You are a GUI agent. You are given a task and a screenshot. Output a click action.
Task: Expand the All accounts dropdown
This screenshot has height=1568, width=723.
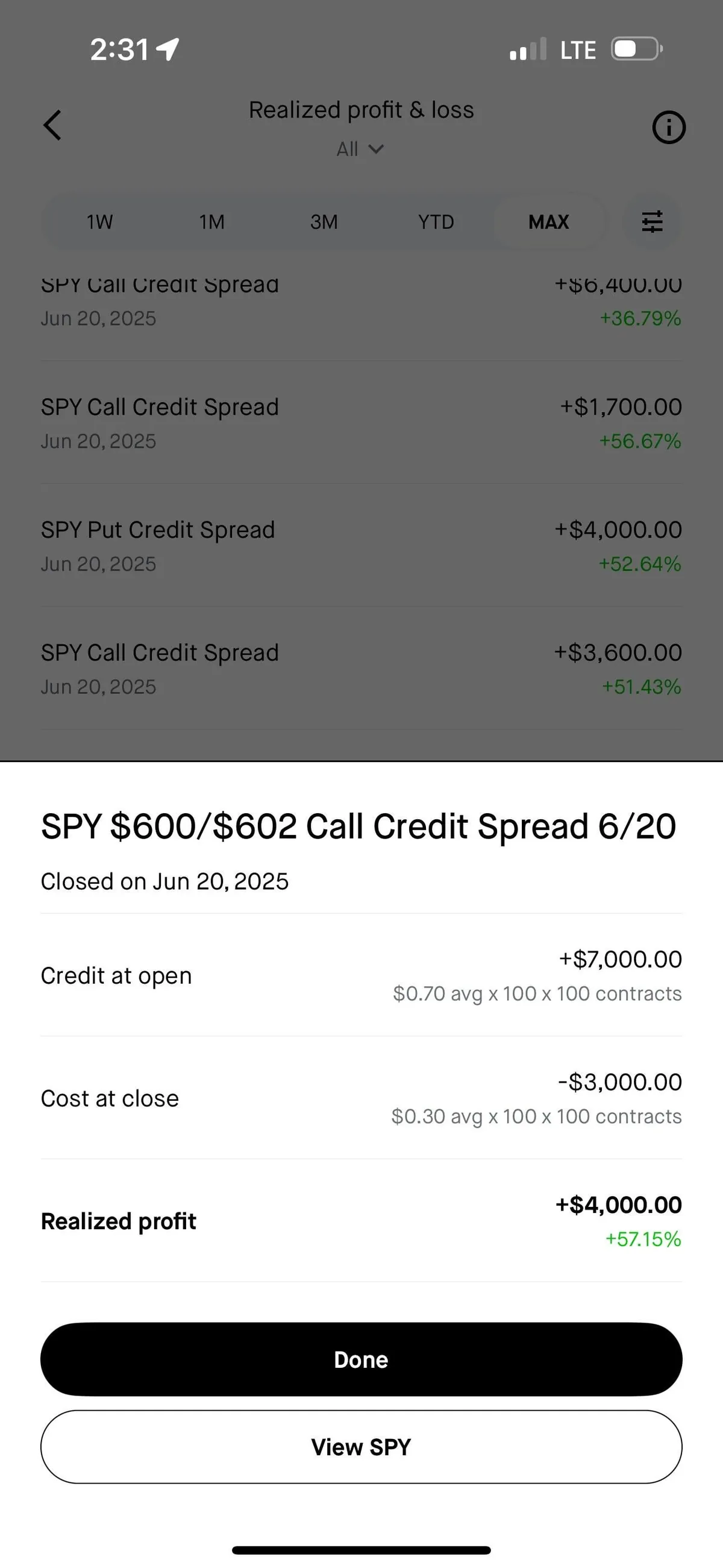[360, 149]
